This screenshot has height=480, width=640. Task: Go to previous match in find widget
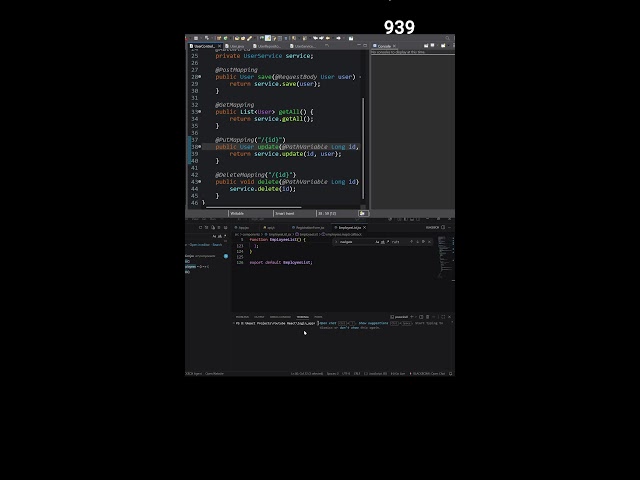click(x=411, y=242)
